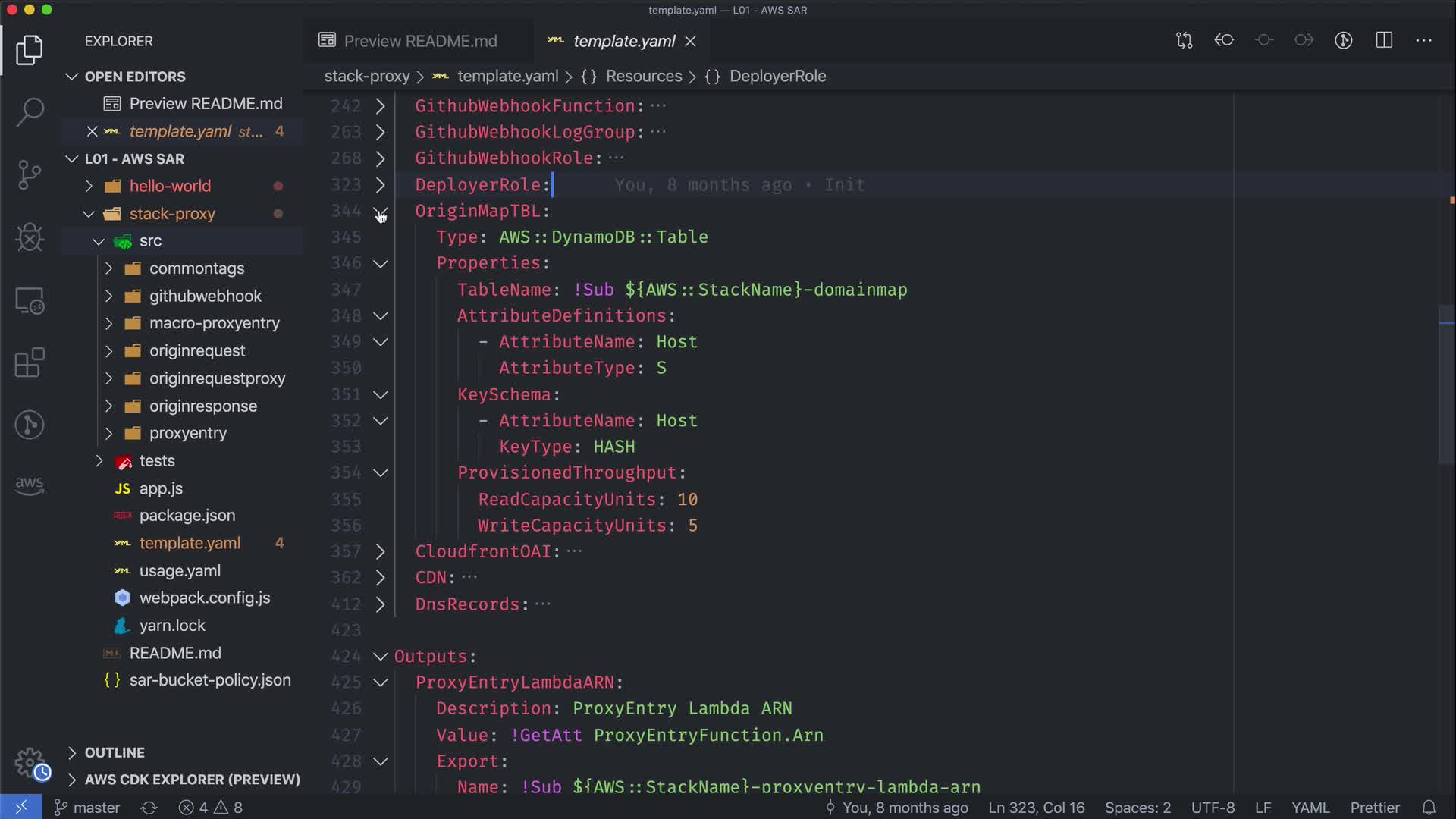1456x819 pixels.
Task: Click Synchronize Changes icon in status bar
Action: pyautogui.click(x=149, y=808)
